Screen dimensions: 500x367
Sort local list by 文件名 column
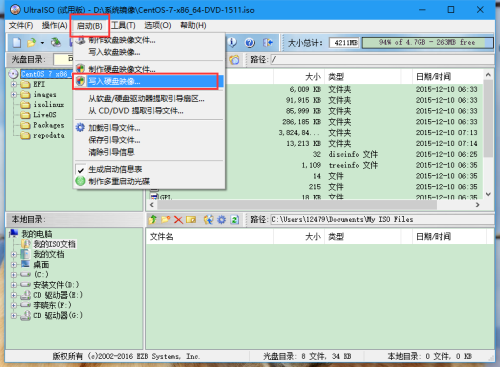210,237
